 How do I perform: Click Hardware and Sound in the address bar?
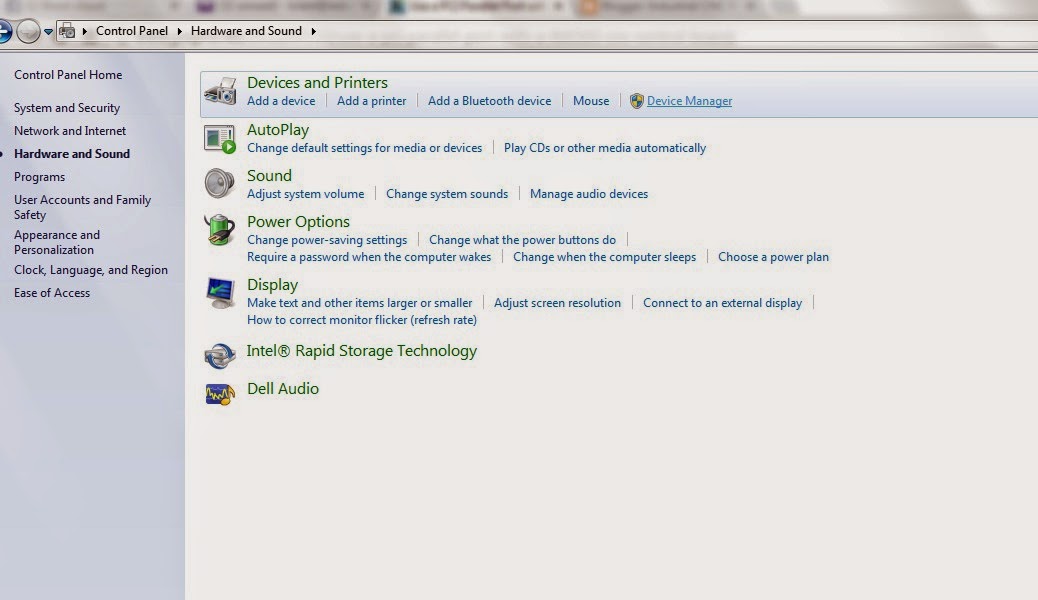point(246,31)
